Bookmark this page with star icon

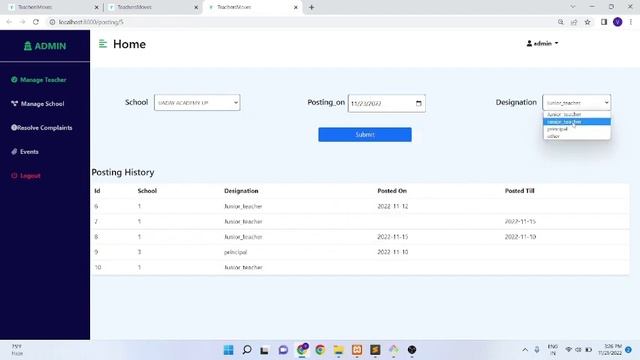click(x=587, y=22)
